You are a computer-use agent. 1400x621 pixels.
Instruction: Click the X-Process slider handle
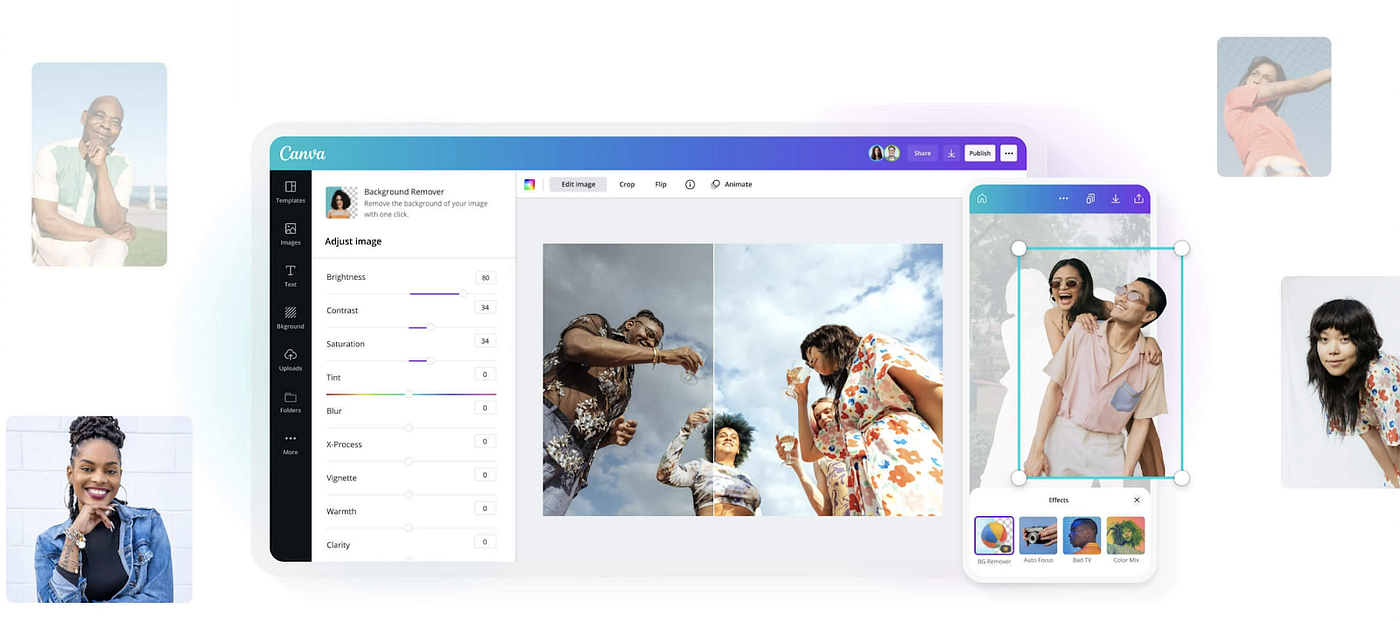409,461
